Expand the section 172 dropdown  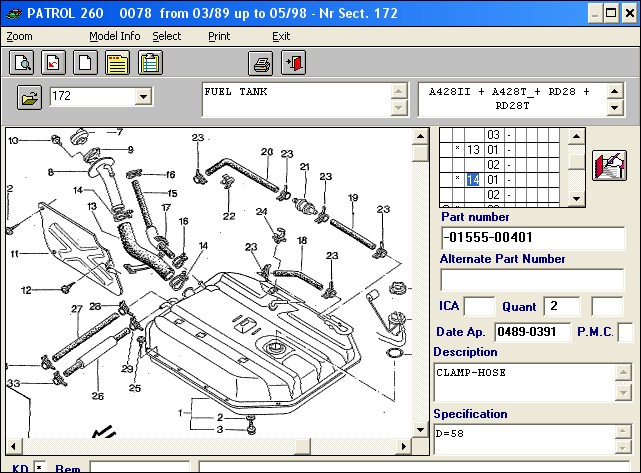143,97
